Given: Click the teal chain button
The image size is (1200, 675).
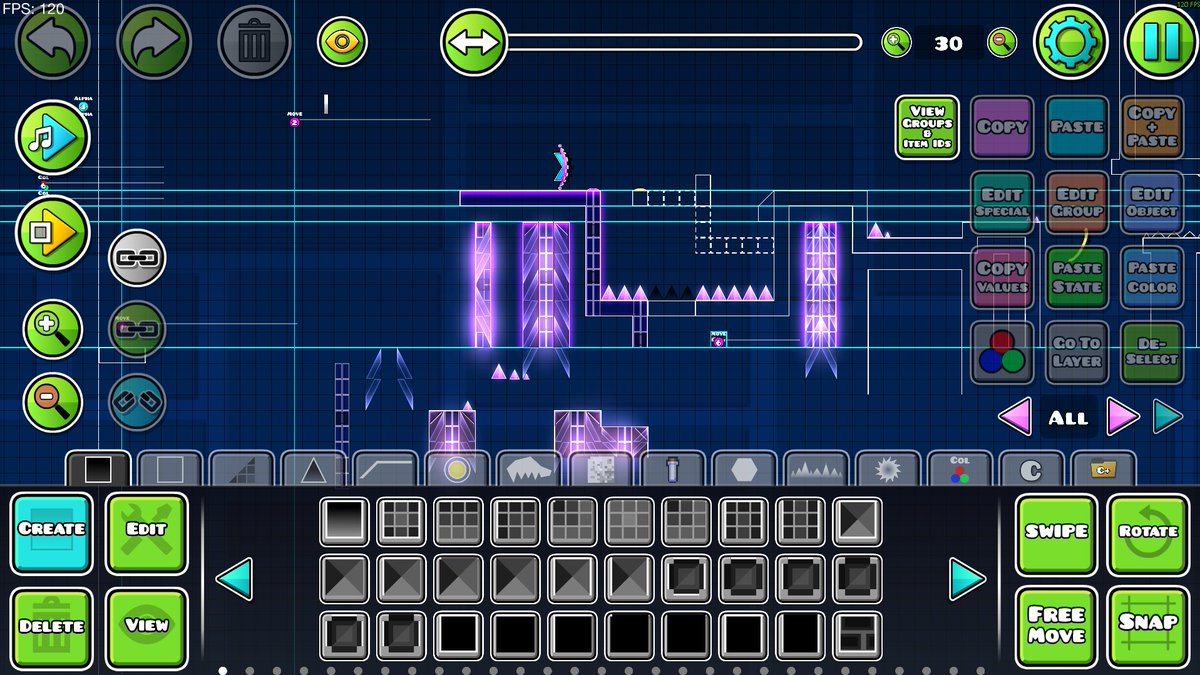Looking at the screenshot, I should point(137,402).
